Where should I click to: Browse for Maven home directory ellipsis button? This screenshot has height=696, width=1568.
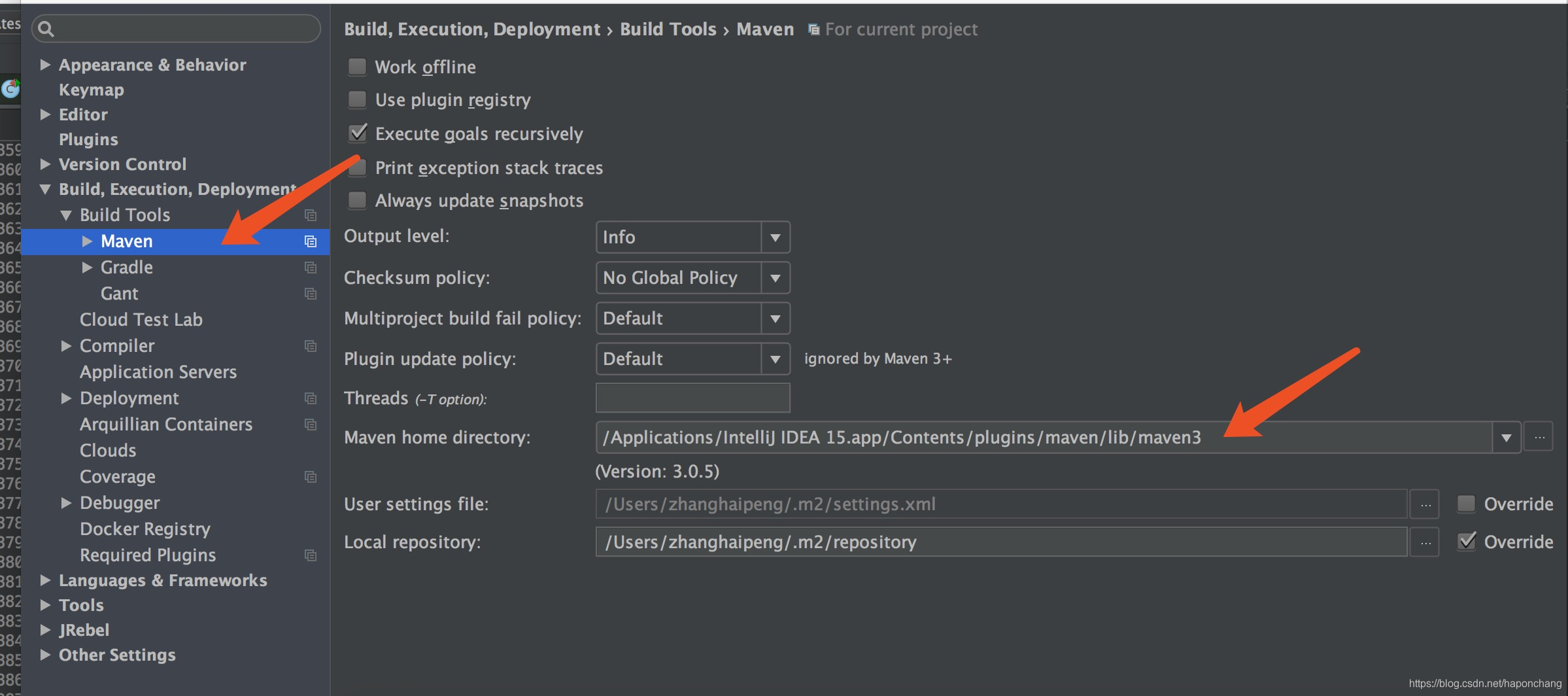1539,437
